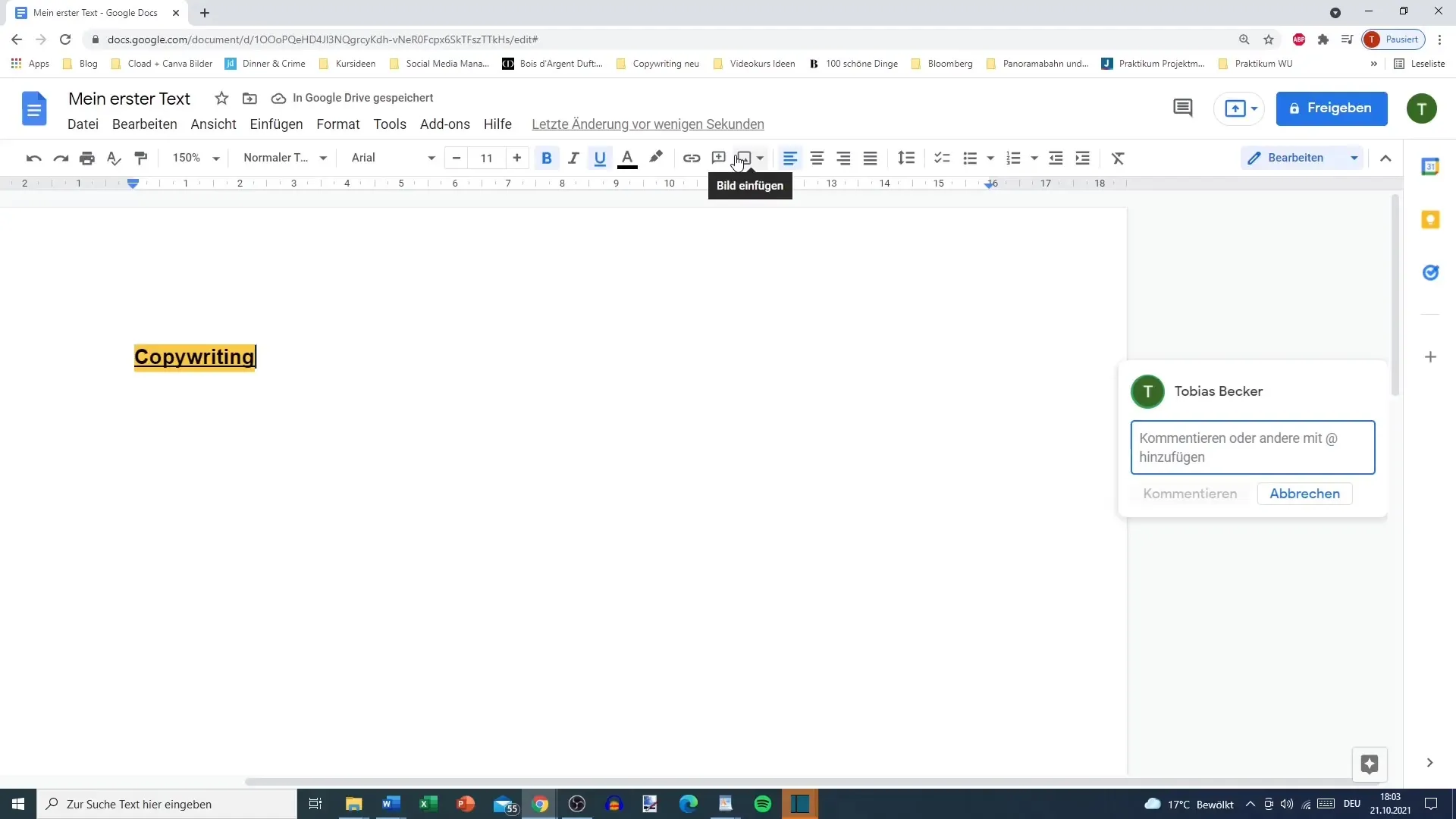Viewport: 1456px width, 819px height.
Task: Open highlight color marker picker
Action: click(x=656, y=158)
